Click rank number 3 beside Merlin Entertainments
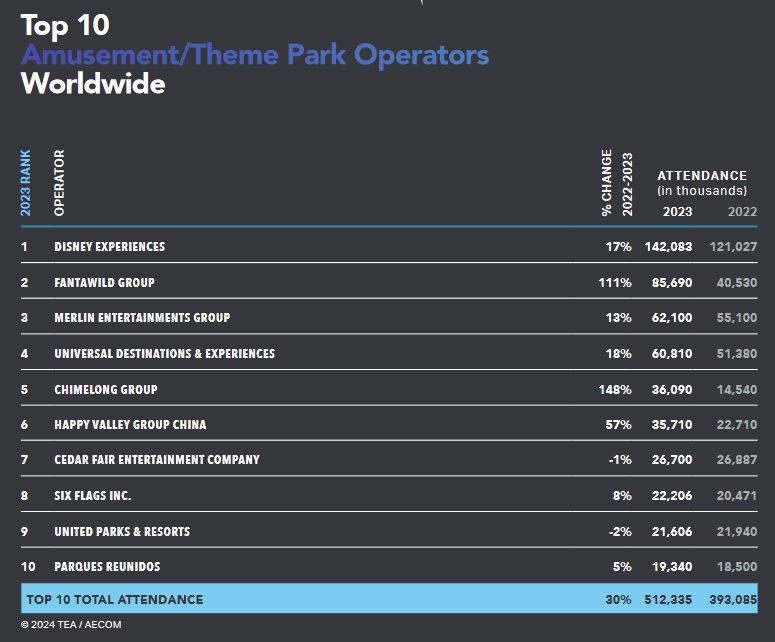 [24, 318]
